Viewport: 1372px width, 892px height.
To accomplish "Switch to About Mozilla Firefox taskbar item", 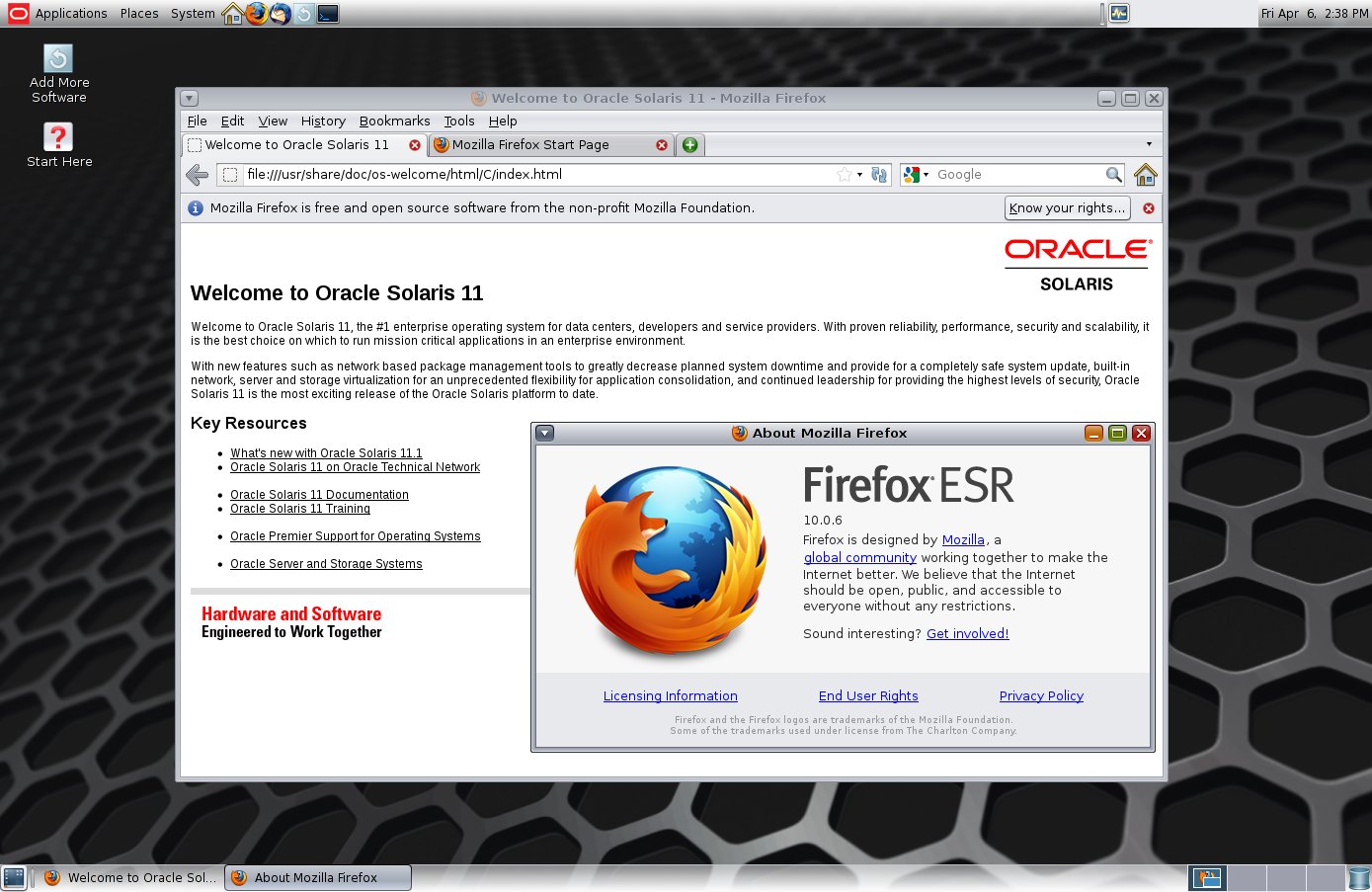I will click(318, 877).
